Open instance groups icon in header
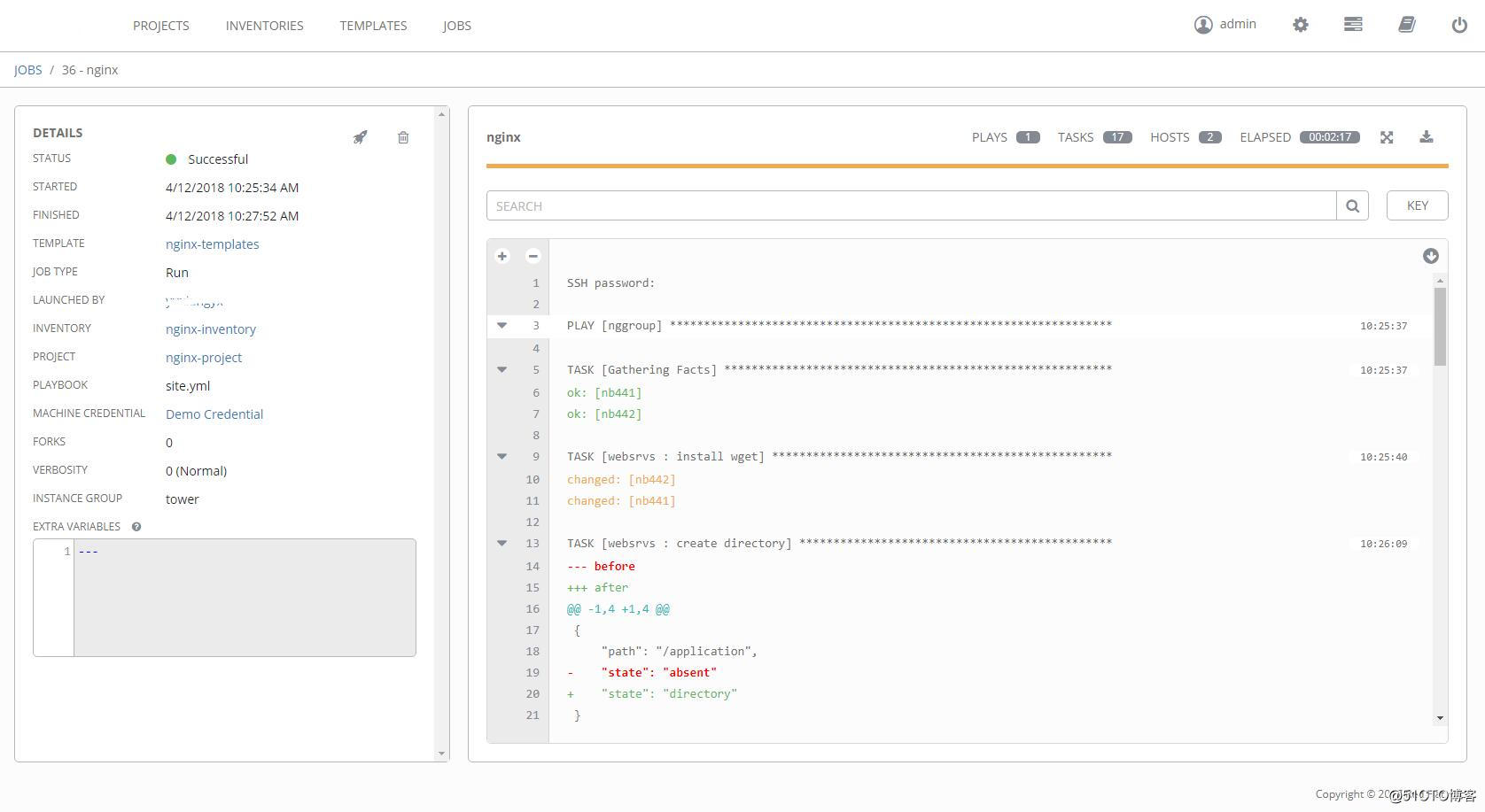Screen dimensions: 1485x812 (1353, 25)
